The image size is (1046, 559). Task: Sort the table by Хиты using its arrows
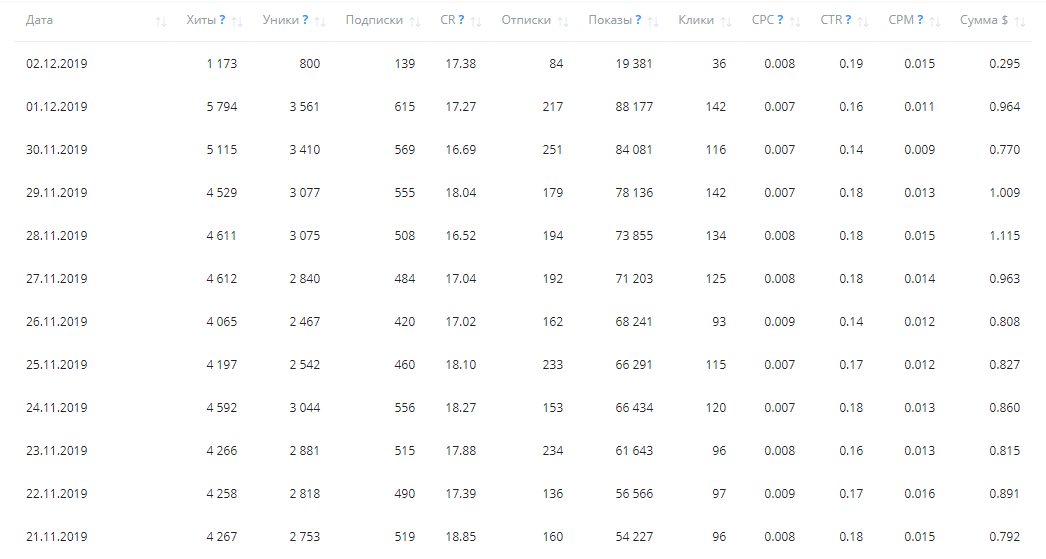tap(237, 21)
